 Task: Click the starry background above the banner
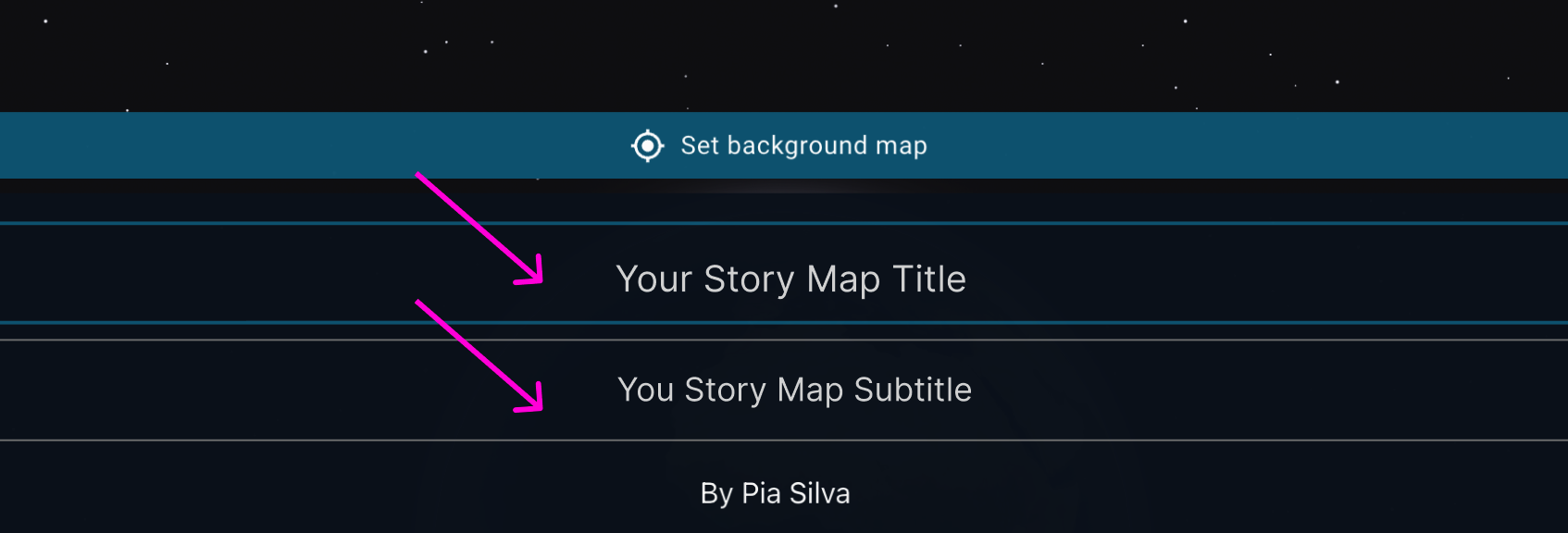coord(784,56)
